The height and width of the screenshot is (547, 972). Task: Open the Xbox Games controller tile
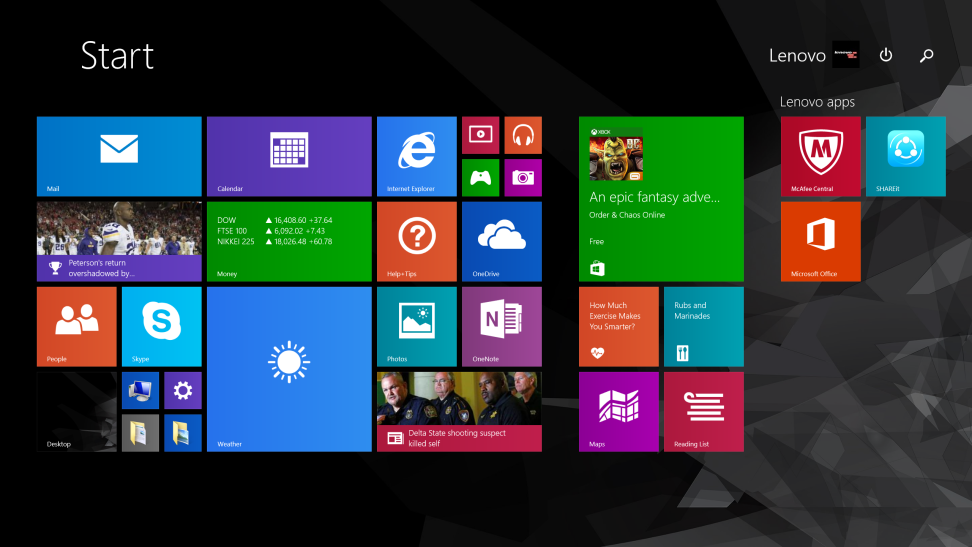[x=480, y=177]
